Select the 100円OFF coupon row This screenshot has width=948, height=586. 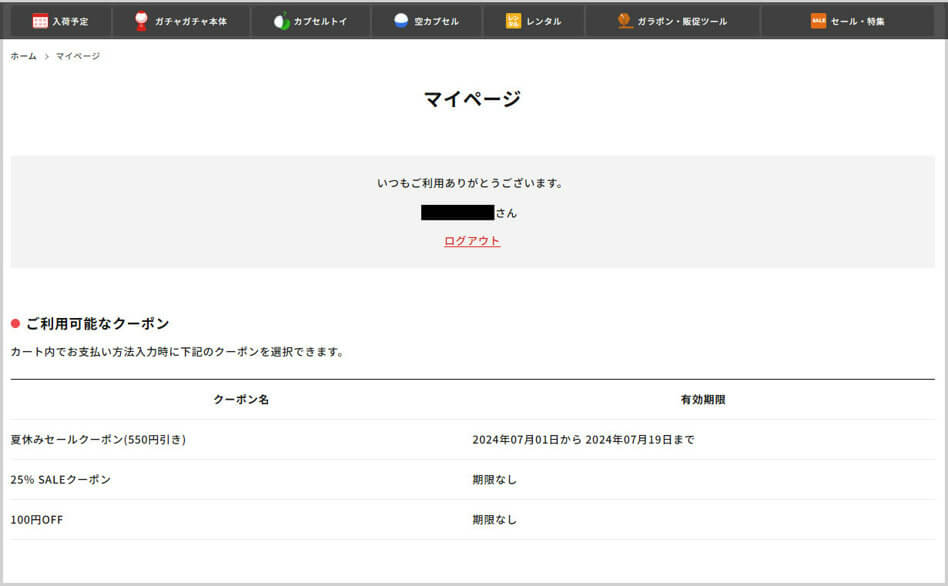pos(37,520)
